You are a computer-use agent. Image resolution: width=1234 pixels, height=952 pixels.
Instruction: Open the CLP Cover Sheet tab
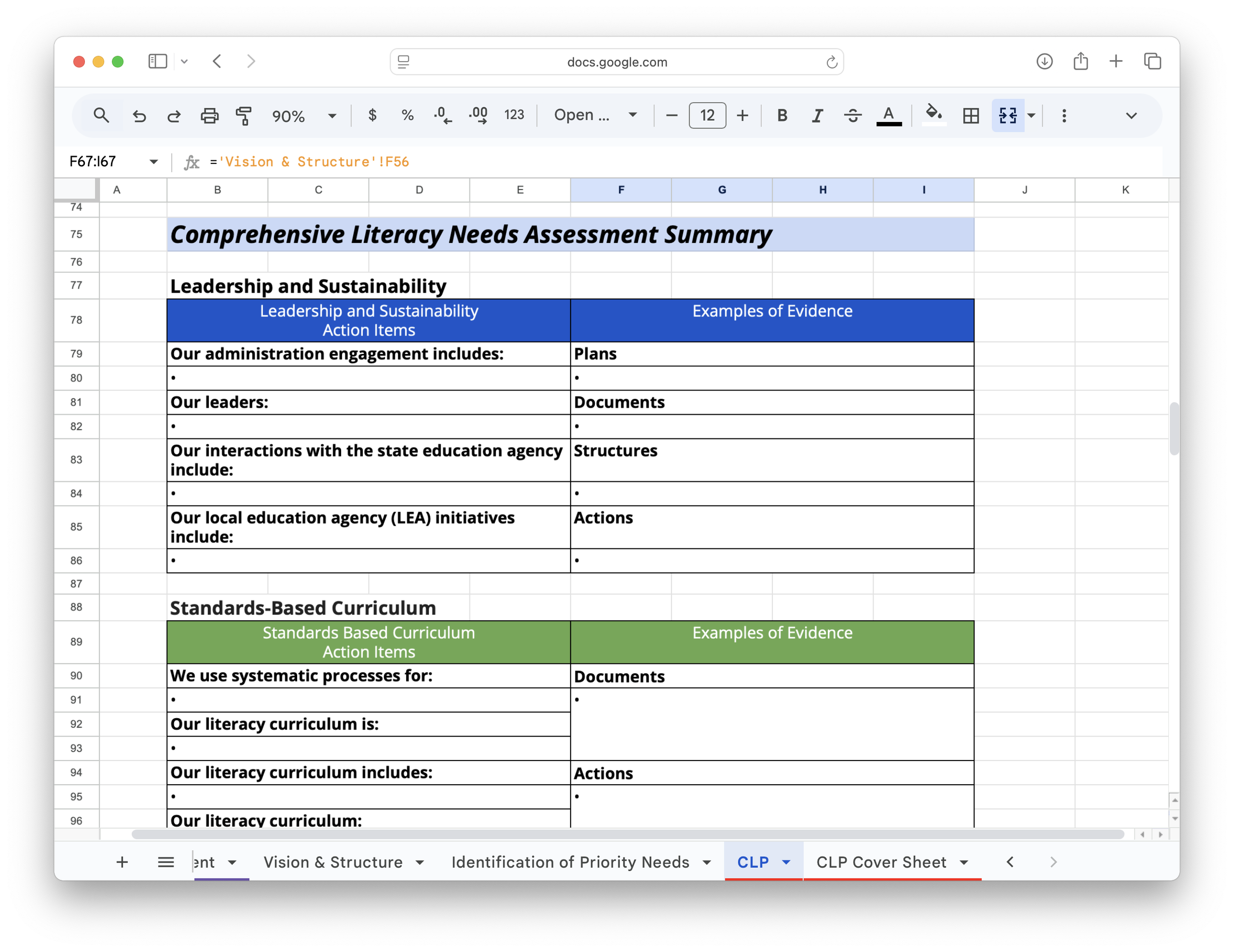point(881,862)
